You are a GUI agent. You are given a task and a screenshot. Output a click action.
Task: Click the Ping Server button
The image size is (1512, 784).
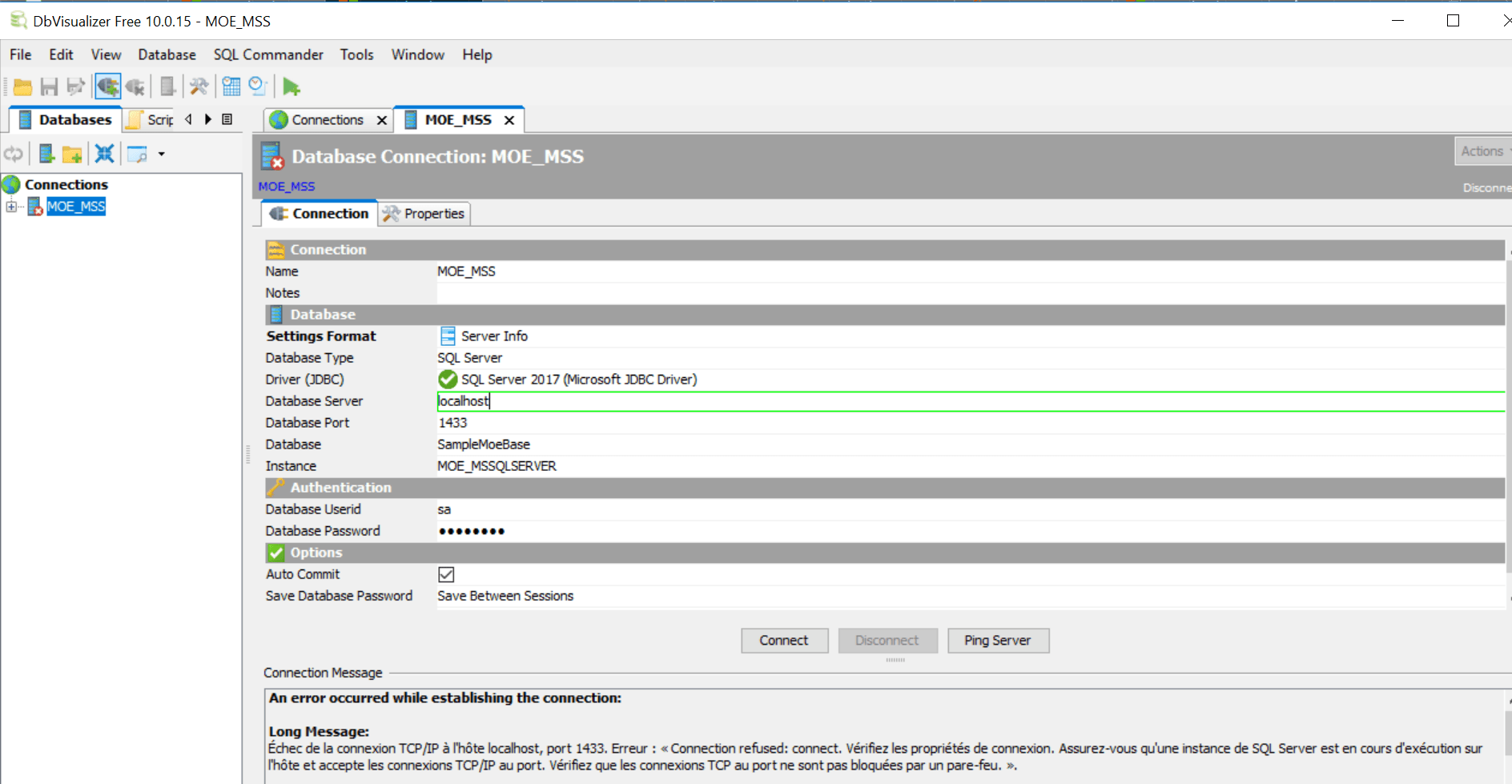(998, 641)
